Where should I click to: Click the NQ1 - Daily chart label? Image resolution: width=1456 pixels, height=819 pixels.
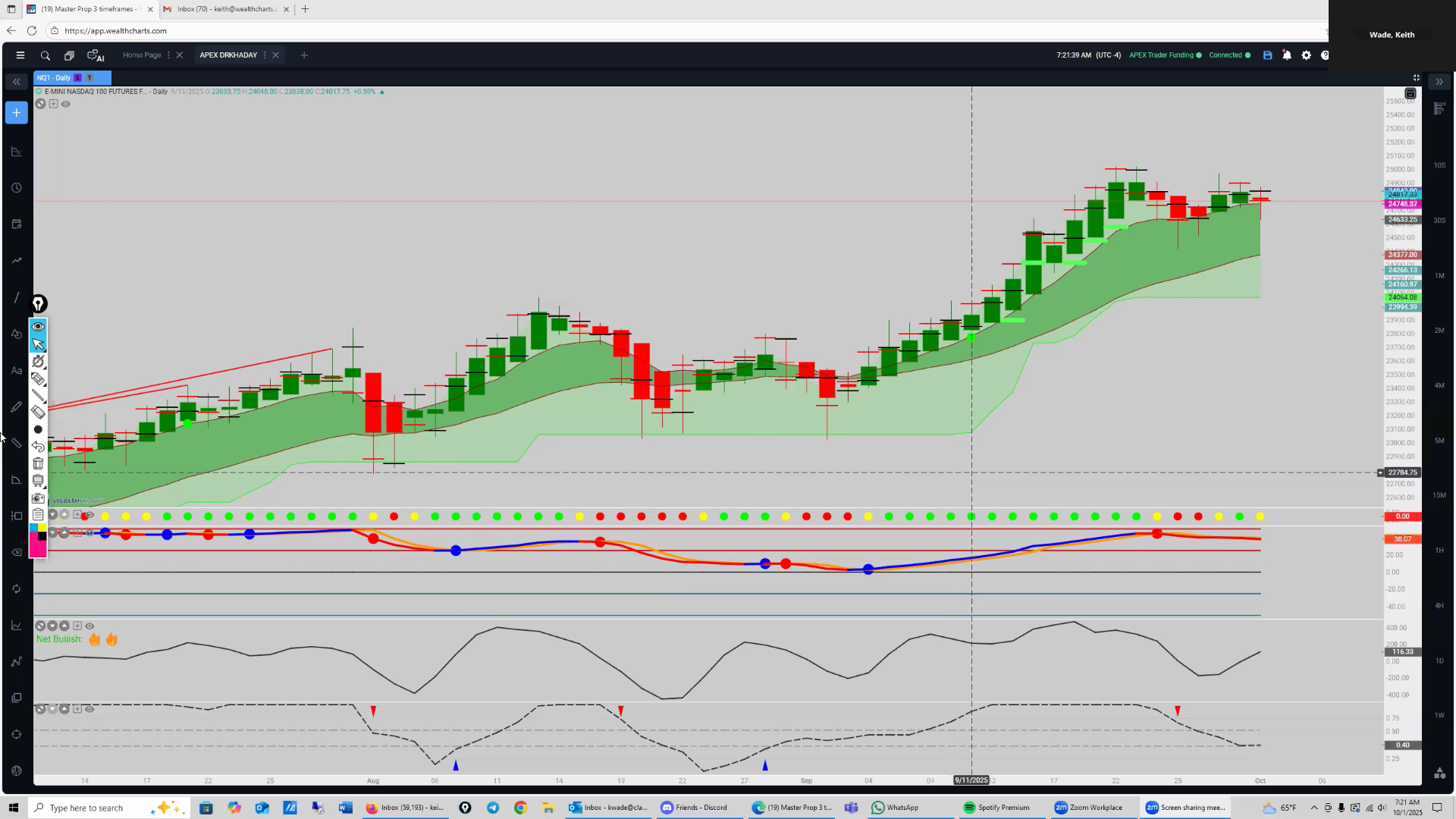coord(53,78)
